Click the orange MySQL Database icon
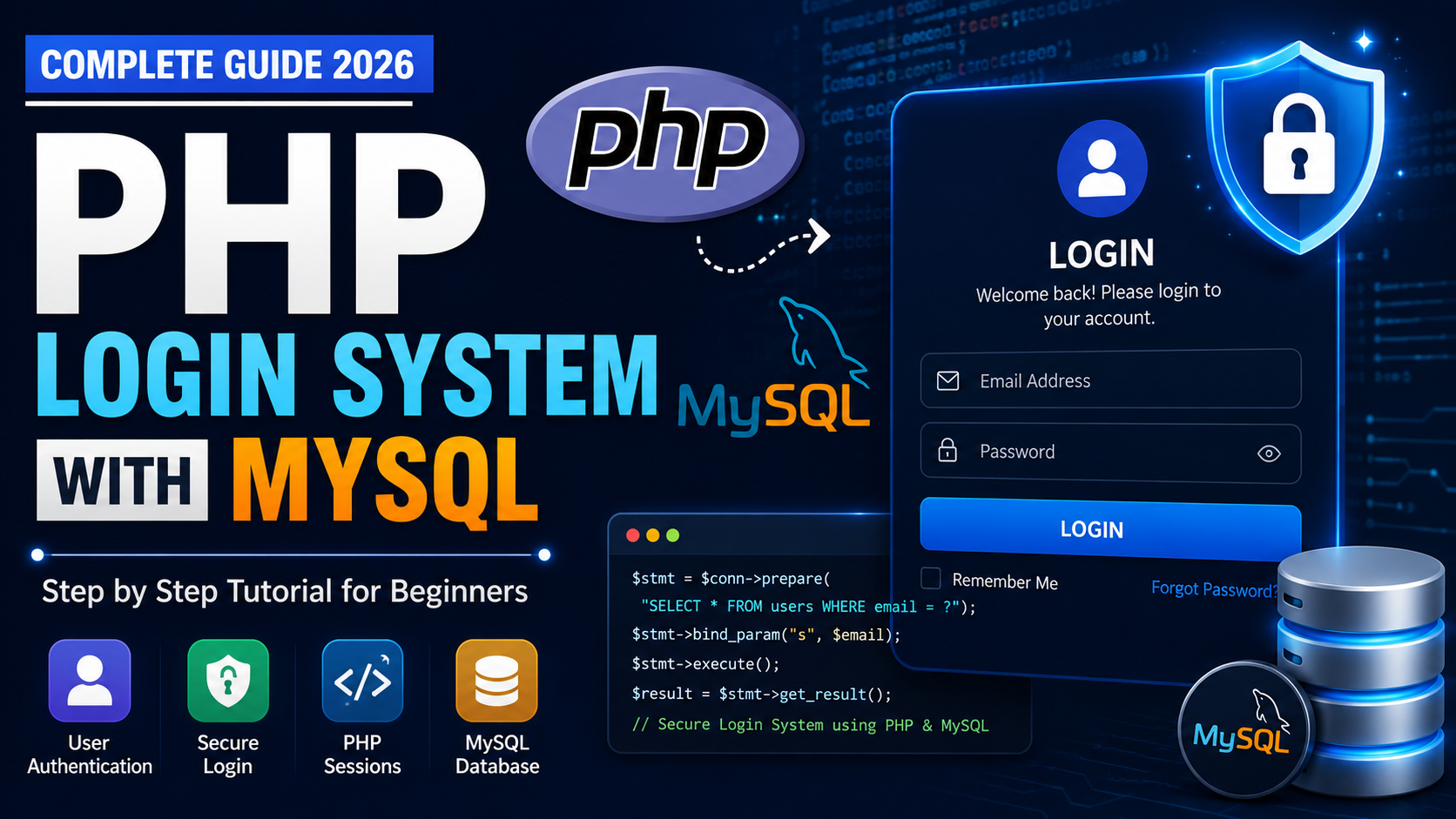The image size is (1456, 819). click(496, 681)
